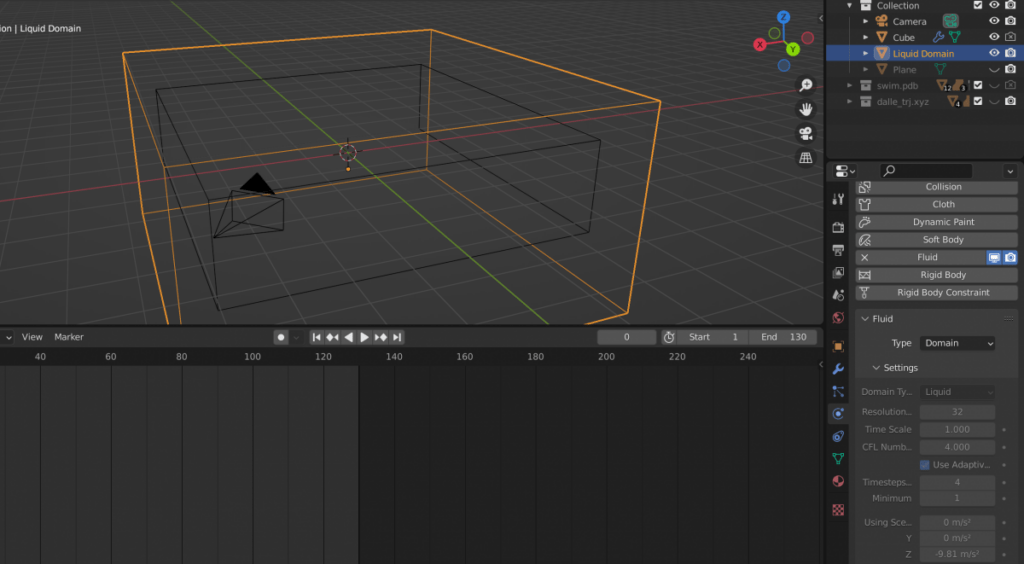Open the Render properties tab
Screen dimensions: 1024x564
[839, 227]
